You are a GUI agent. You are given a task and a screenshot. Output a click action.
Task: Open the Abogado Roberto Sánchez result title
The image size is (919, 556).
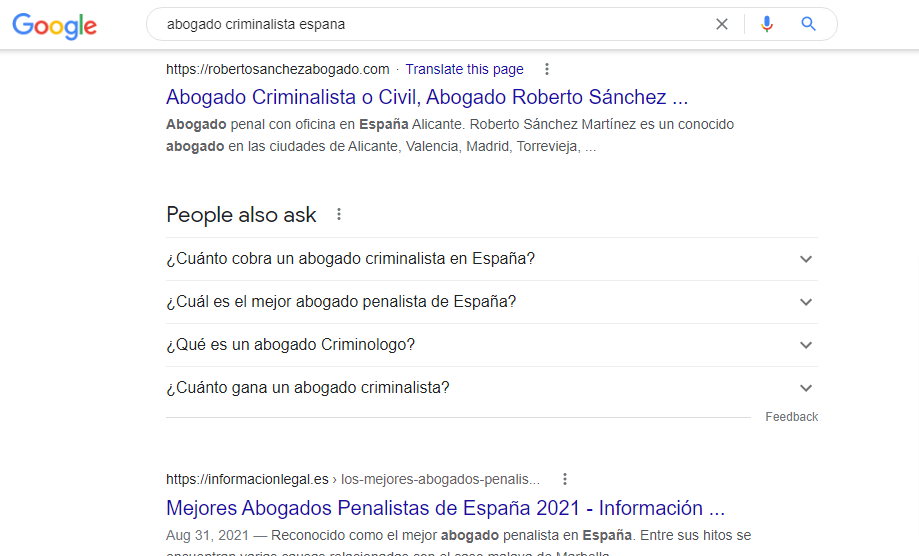pyautogui.click(x=427, y=97)
